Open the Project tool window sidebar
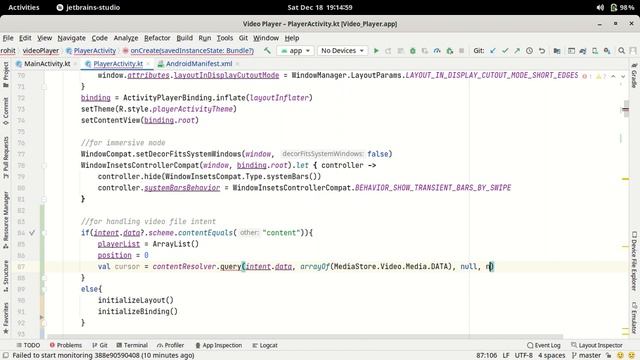The image size is (640, 360). coord(6,74)
